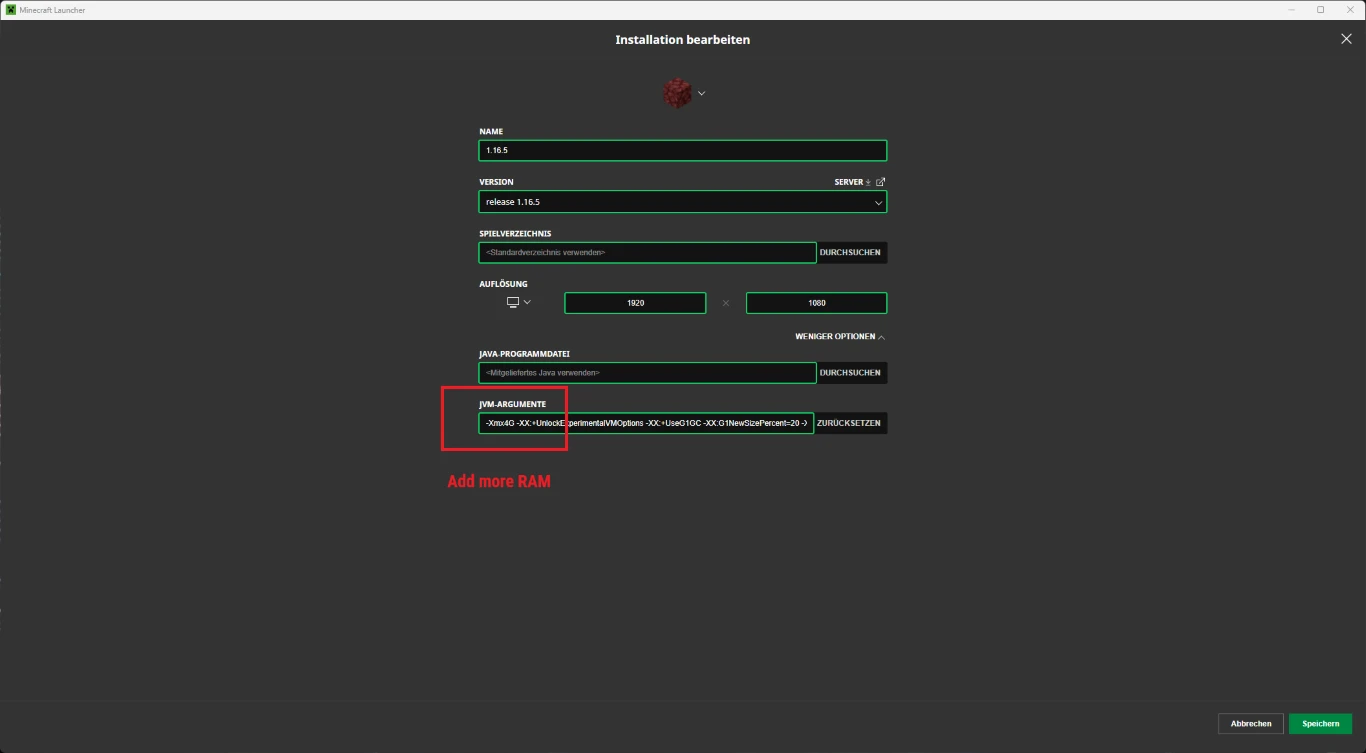1366x753 pixels.
Task: Open server page via external-link icon
Action: pyautogui.click(x=880, y=182)
